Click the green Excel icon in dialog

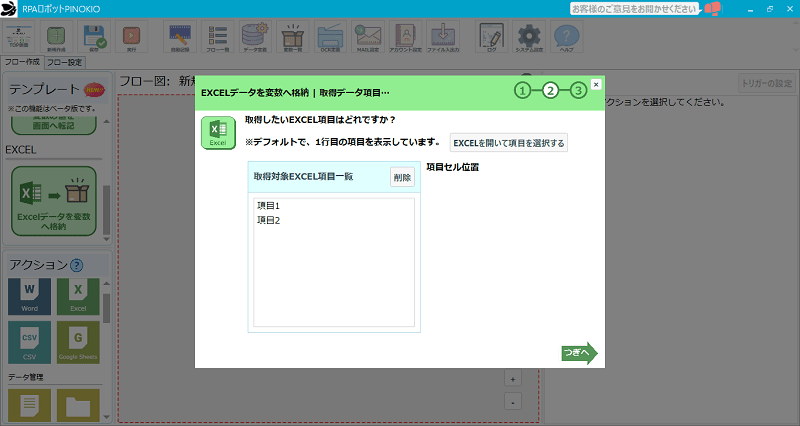coord(218,133)
